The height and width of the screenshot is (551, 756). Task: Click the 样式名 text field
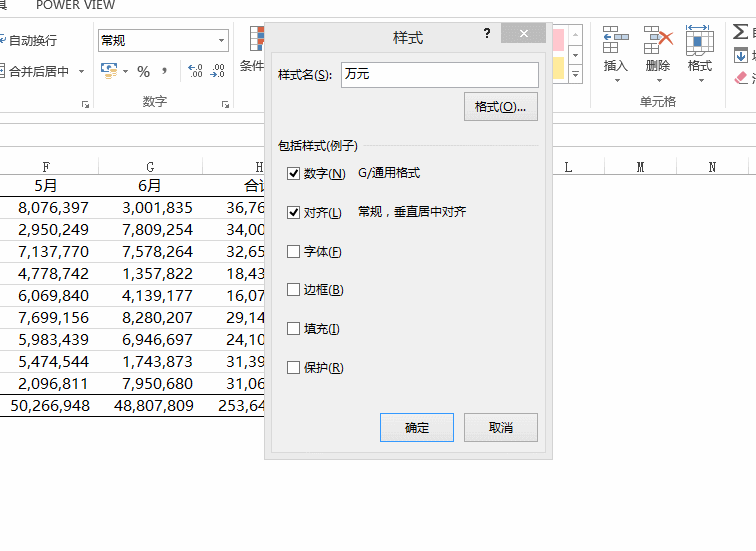pos(439,75)
